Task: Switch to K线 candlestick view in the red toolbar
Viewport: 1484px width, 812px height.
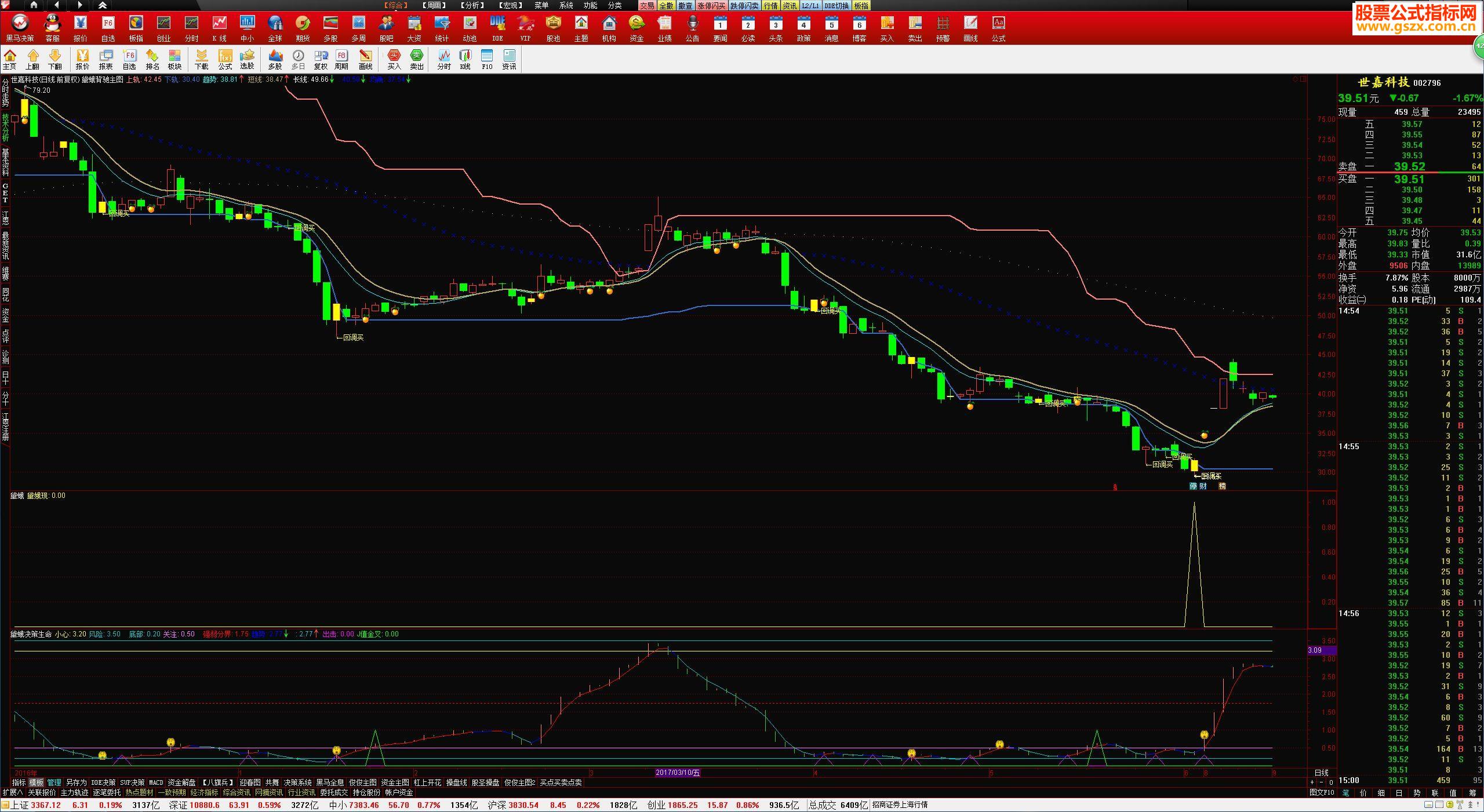Action: (219, 28)
